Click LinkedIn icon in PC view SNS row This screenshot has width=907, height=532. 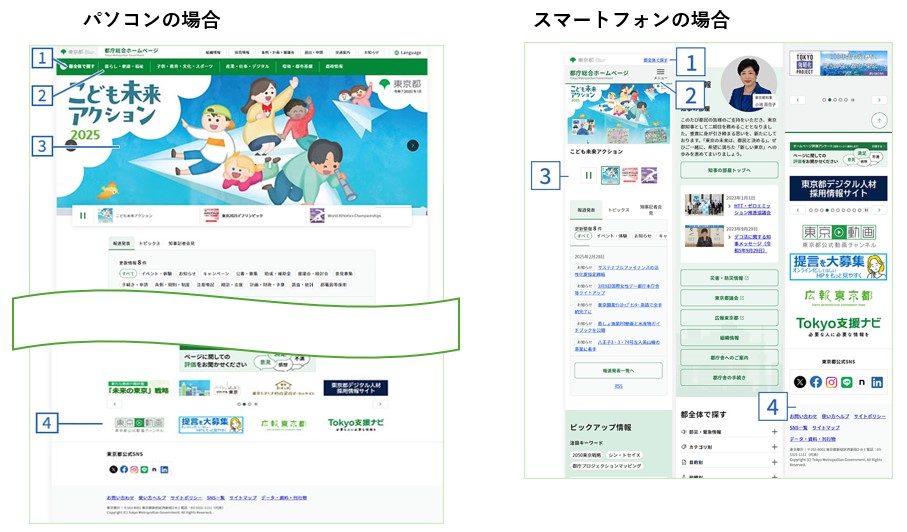click(x=164, y=470)
